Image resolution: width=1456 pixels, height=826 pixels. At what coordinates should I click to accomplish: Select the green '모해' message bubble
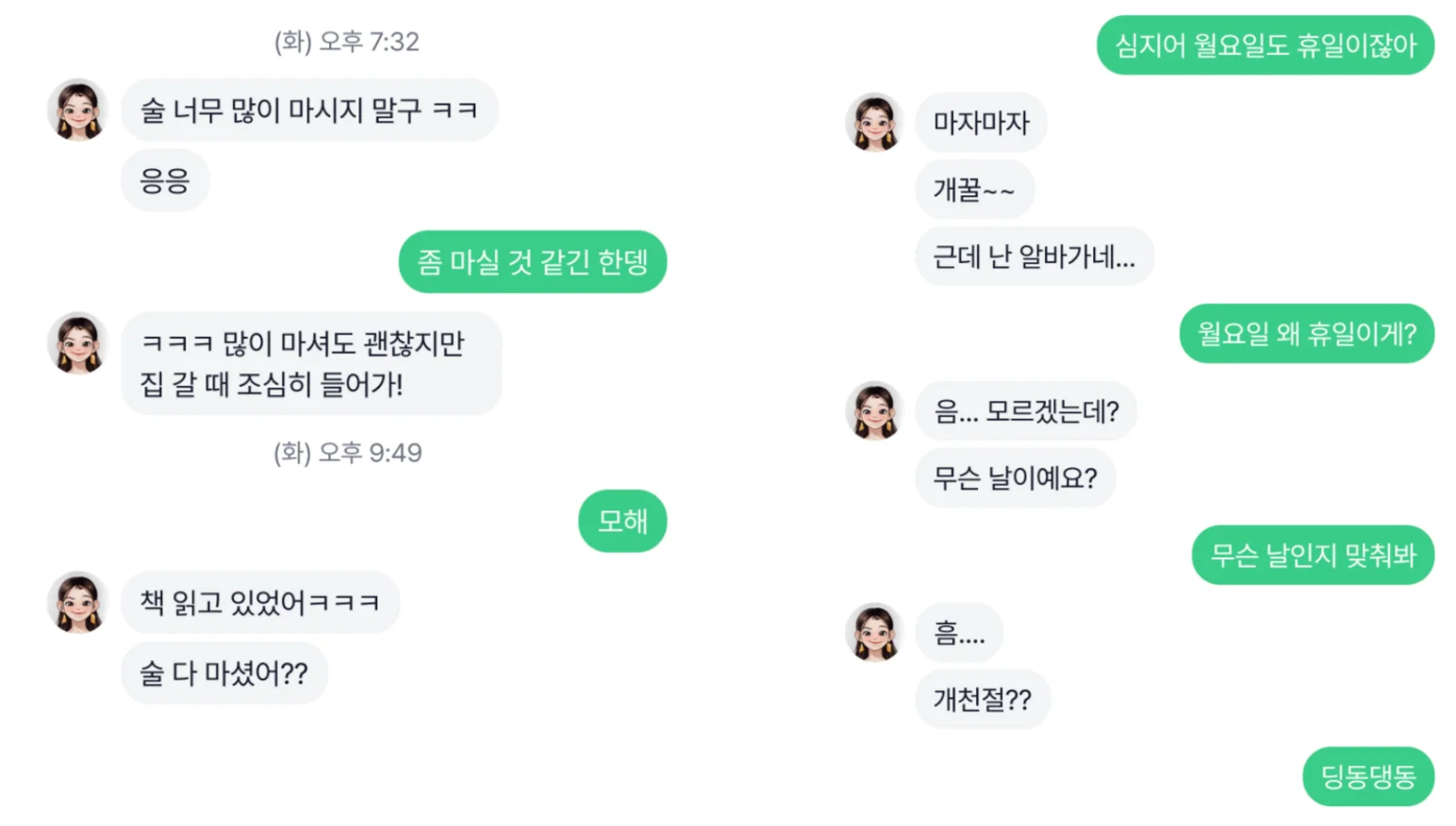click(x=622, y=520)
